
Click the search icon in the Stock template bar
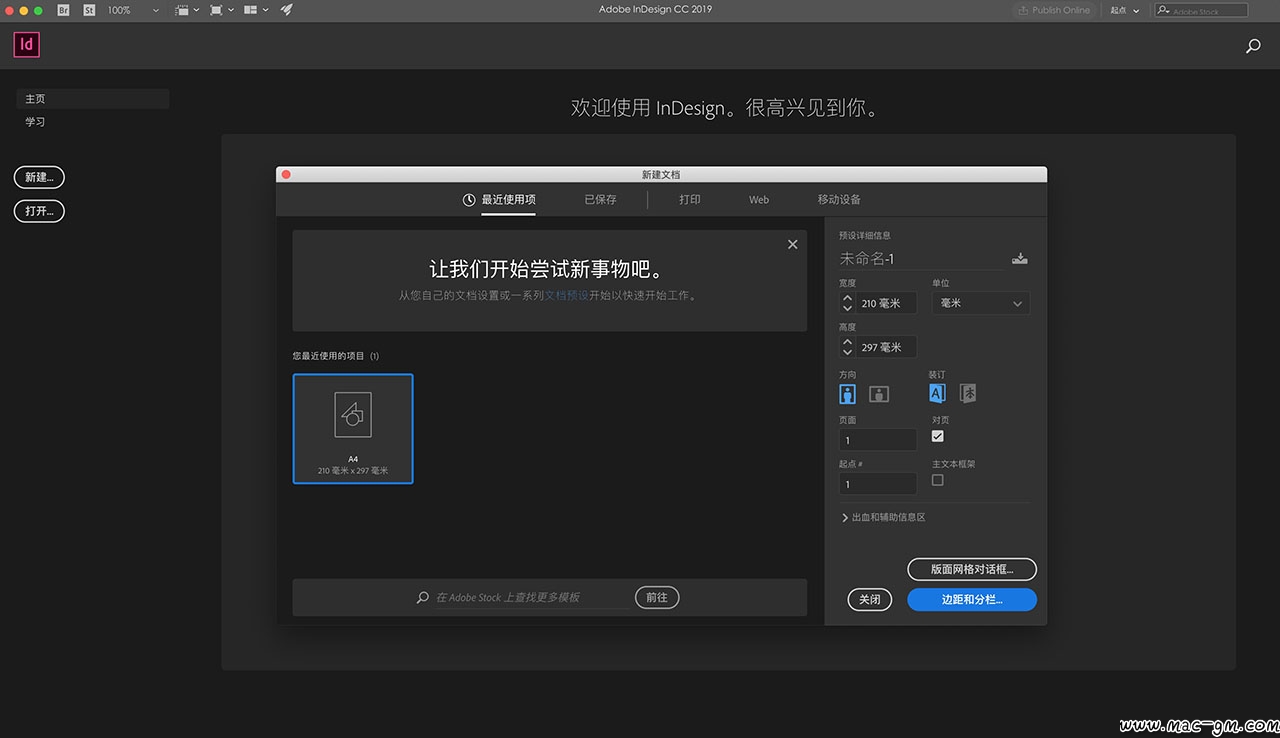(423, 597)
